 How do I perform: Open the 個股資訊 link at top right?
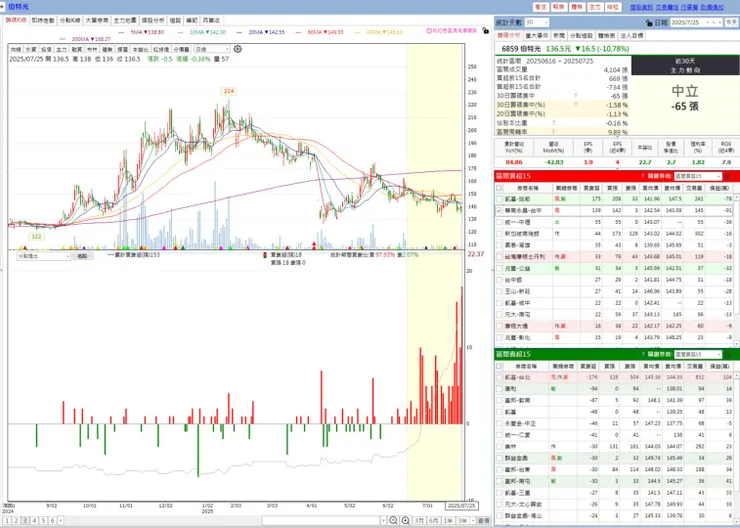(641, 7)
